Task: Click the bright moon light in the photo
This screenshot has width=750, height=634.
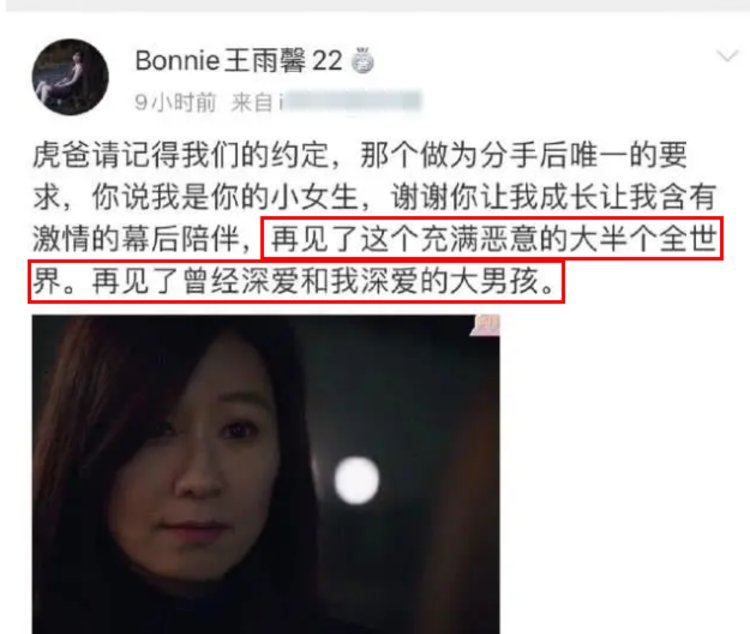Action: pyautogui.click(x=356, y=480)
